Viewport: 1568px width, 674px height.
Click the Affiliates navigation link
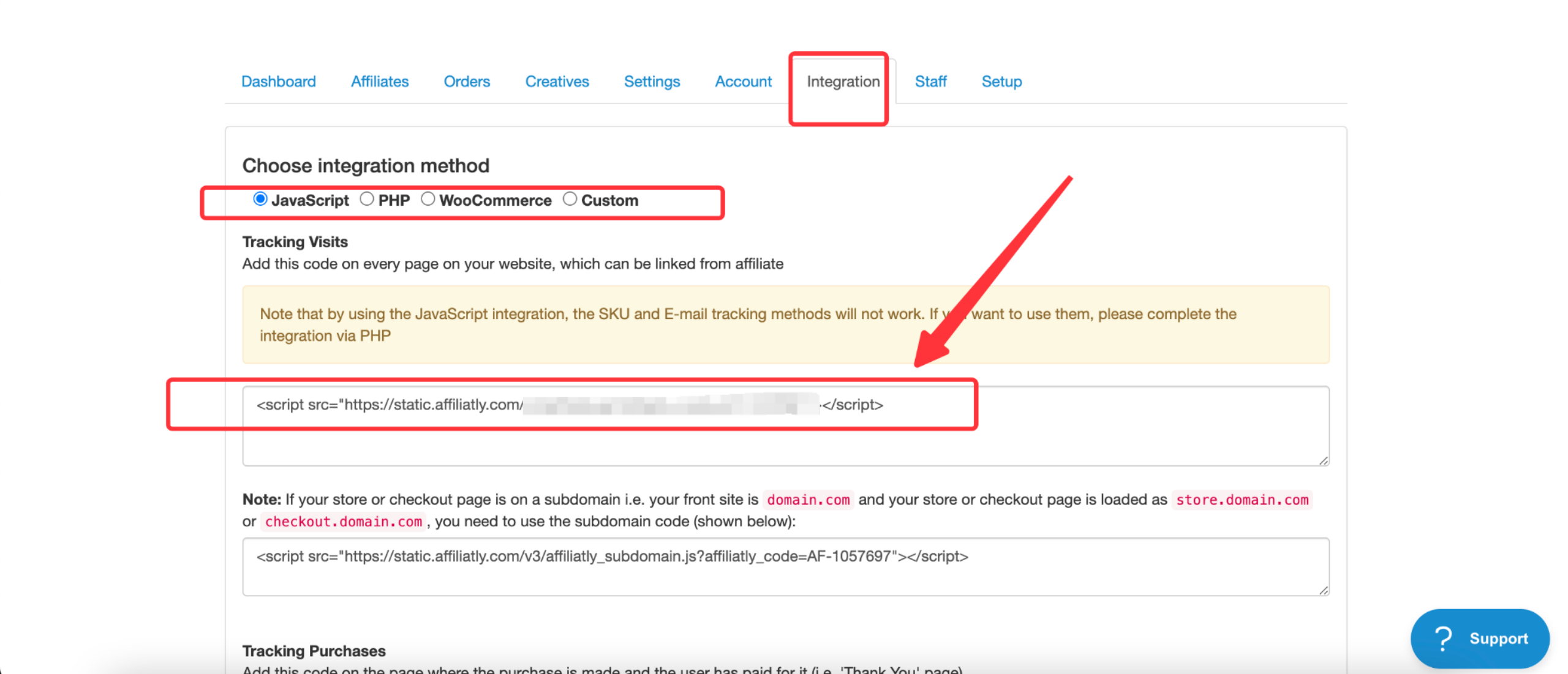pyautogui.click(x=379, y=81)
